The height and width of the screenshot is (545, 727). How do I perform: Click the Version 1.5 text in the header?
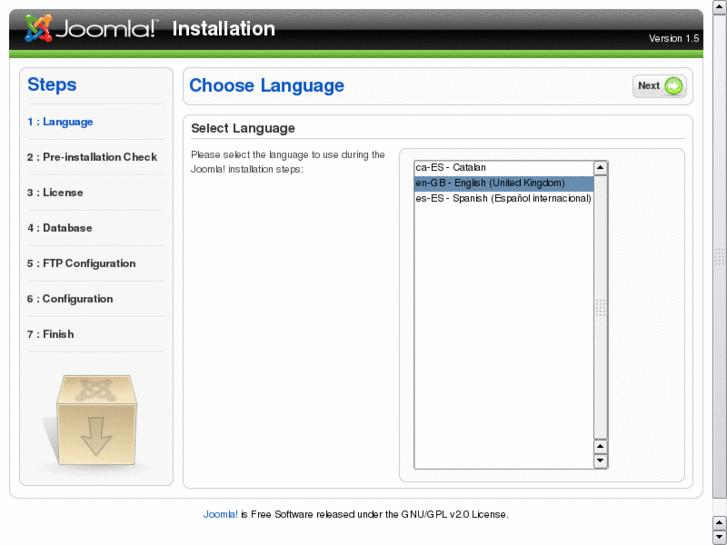[x=674, y=38]
